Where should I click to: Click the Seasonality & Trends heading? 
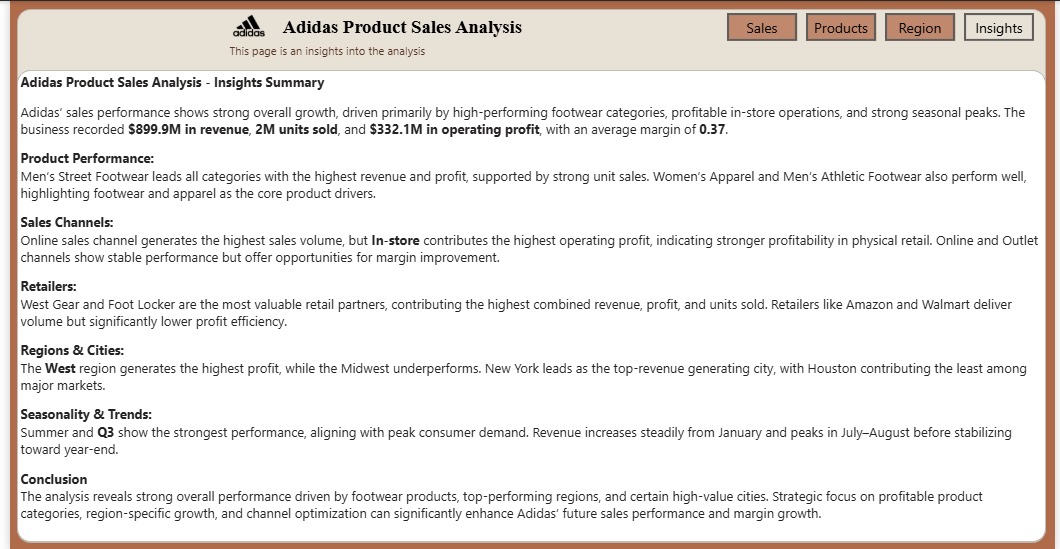coord(86,414)
